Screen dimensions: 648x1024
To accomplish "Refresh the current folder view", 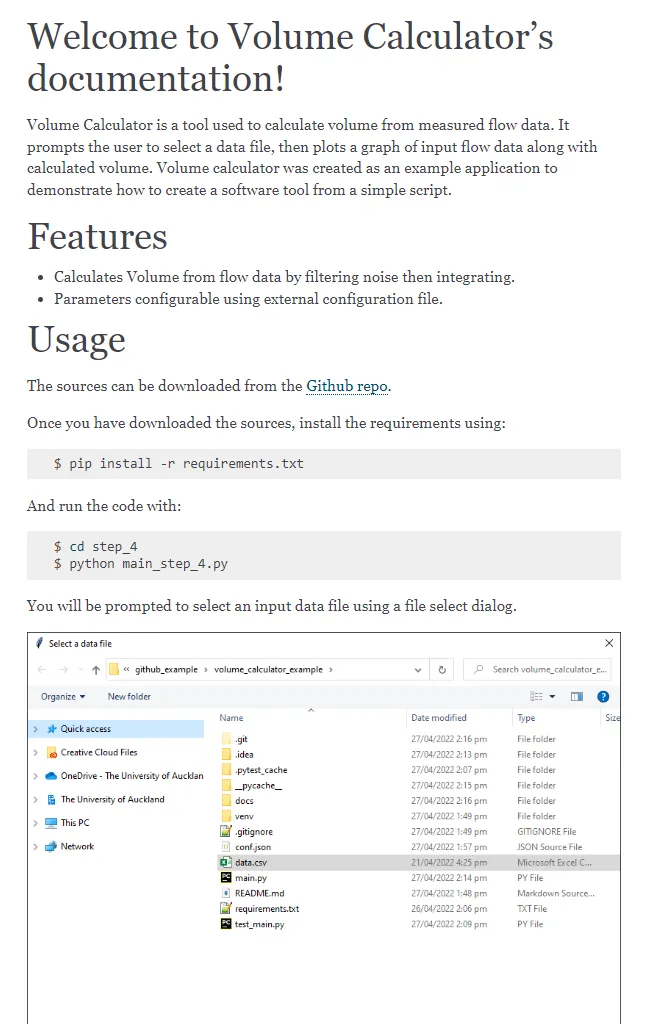I will tap(441, 669).
